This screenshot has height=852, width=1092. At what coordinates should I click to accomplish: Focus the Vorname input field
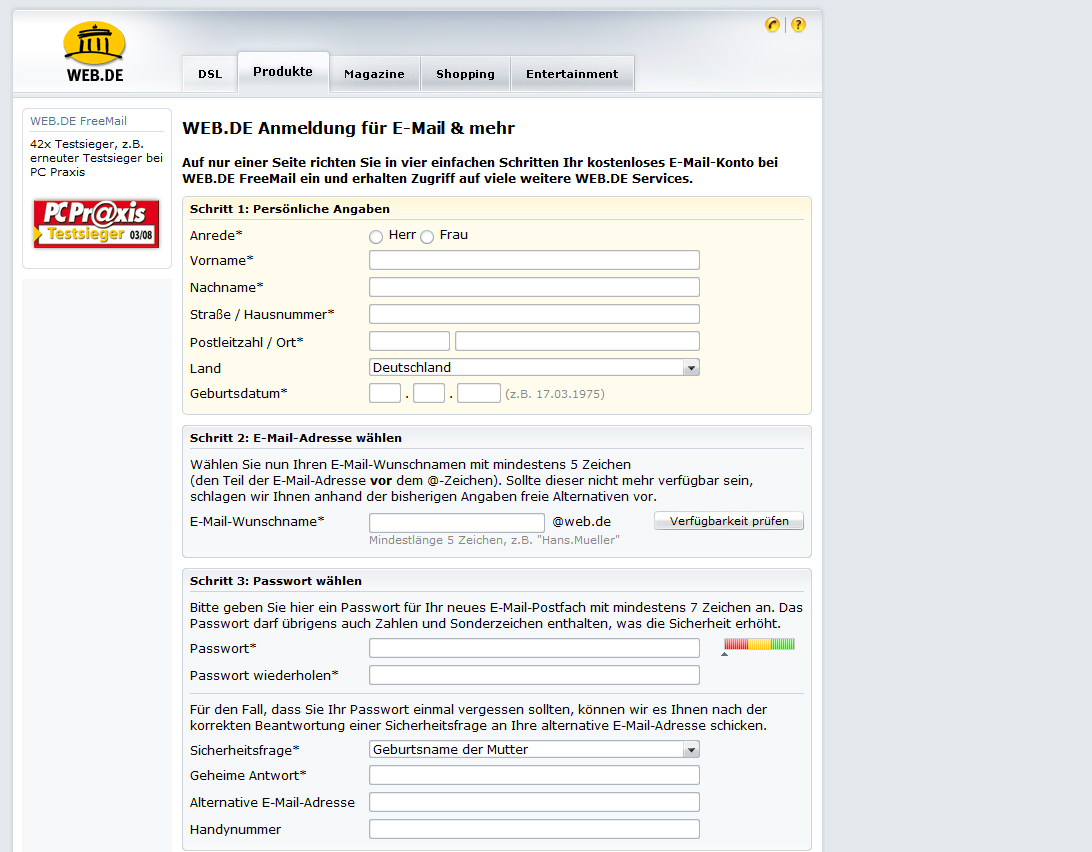click(534, 261)
